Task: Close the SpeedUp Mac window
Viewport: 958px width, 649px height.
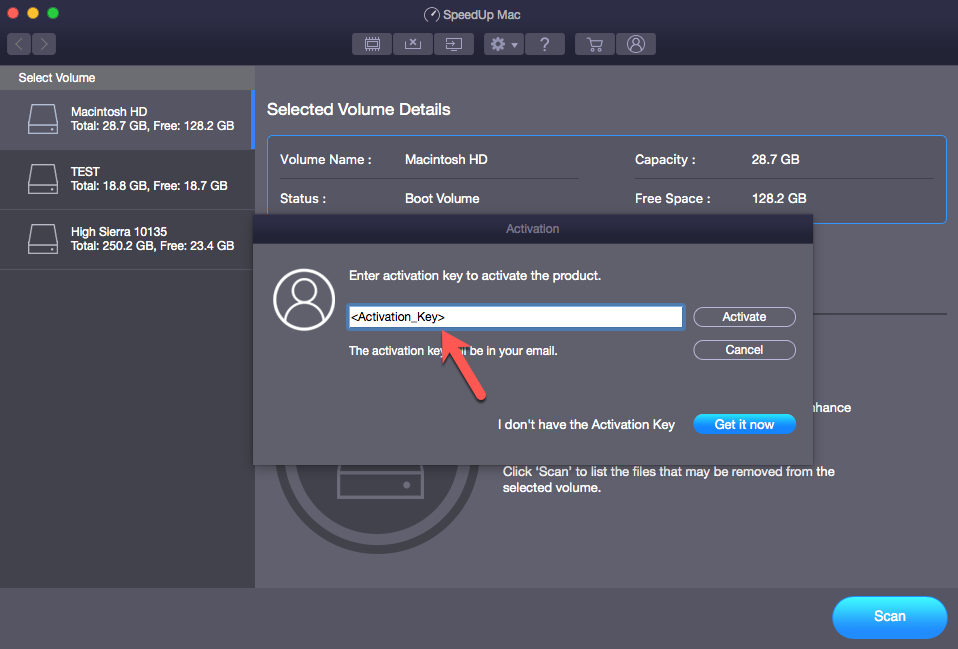Action: [13, 13]
